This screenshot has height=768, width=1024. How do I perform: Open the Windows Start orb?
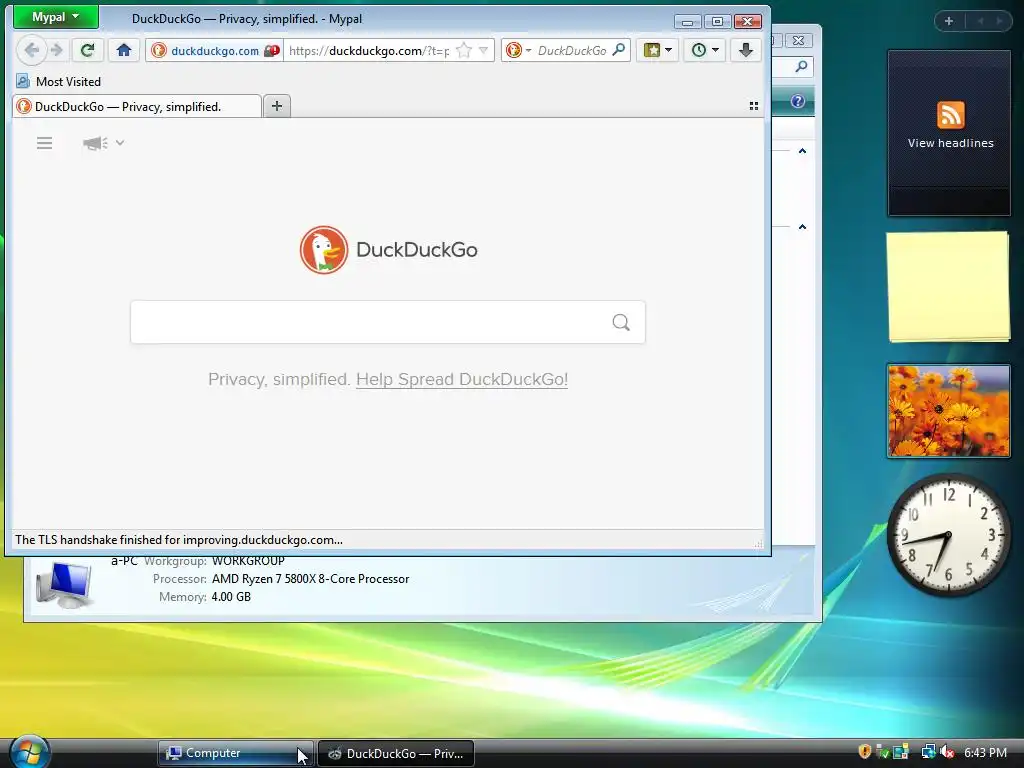[x=29, y=752]
